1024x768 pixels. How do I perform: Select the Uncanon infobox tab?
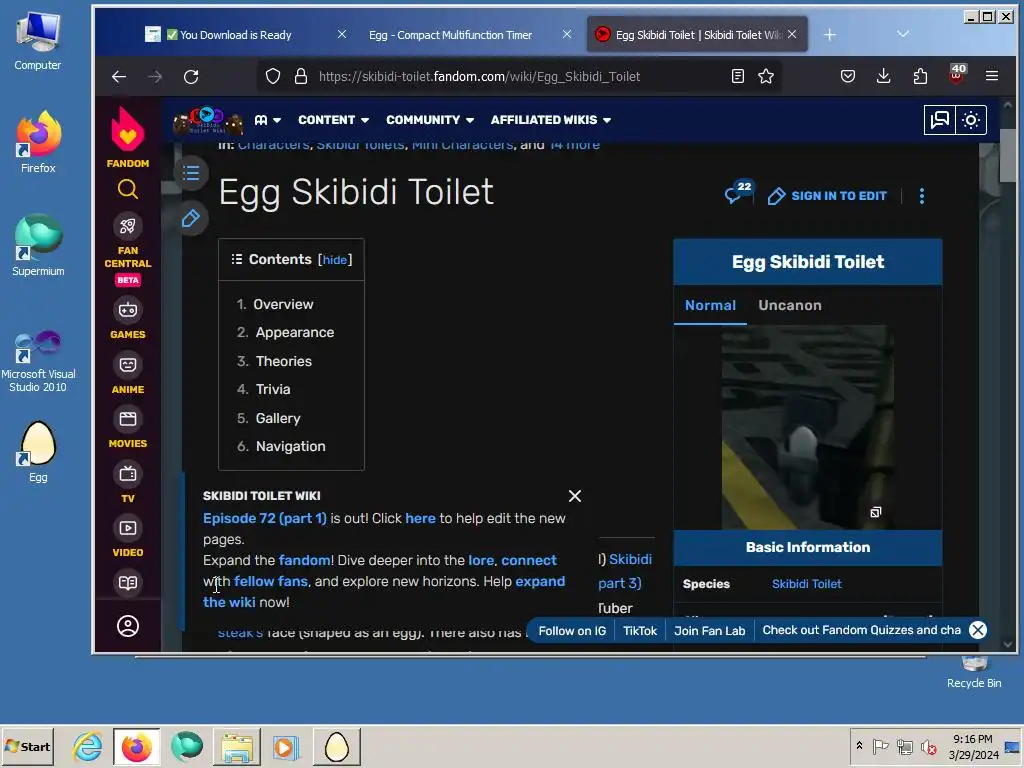pyautogui.click(x=790, y=305)
